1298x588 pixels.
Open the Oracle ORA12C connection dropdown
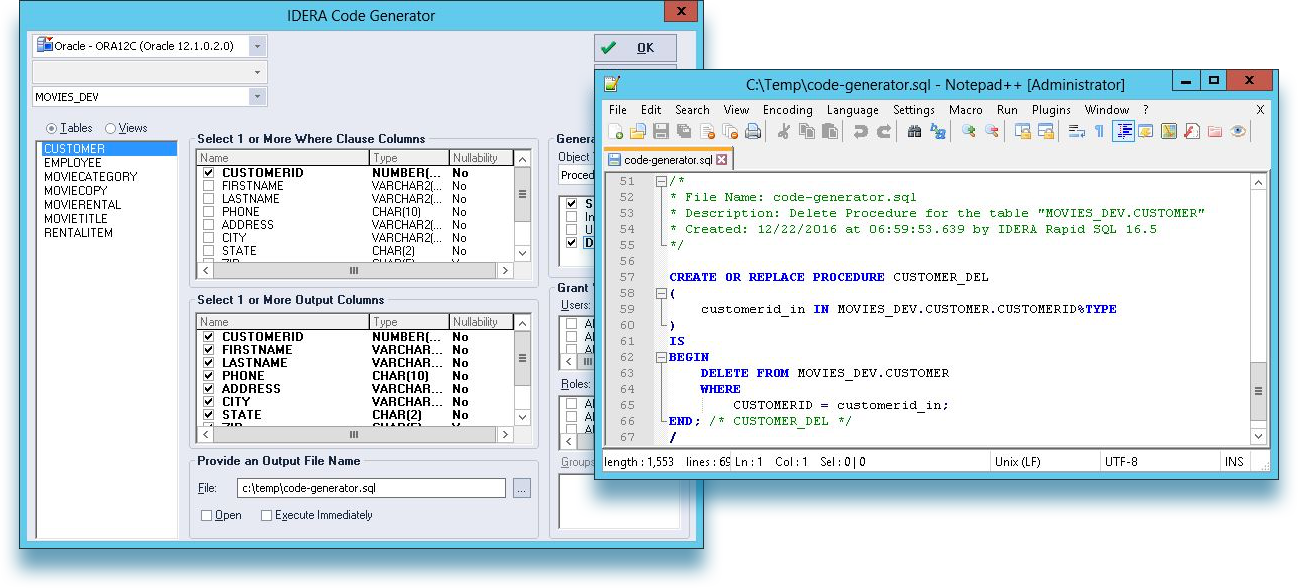click(x=258, y=45)
